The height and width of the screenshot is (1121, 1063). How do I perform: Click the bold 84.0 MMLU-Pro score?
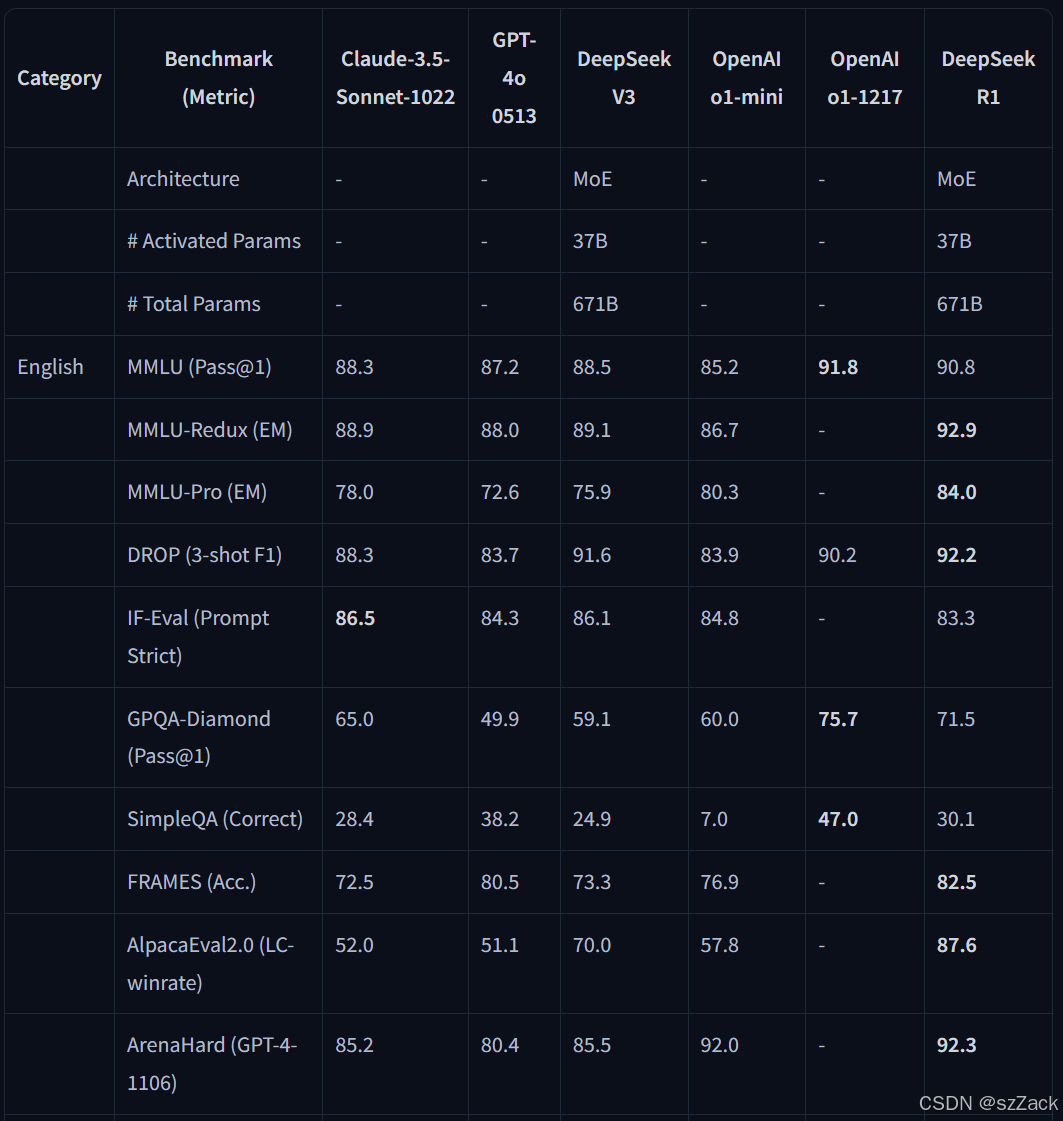tap(956, 492)
